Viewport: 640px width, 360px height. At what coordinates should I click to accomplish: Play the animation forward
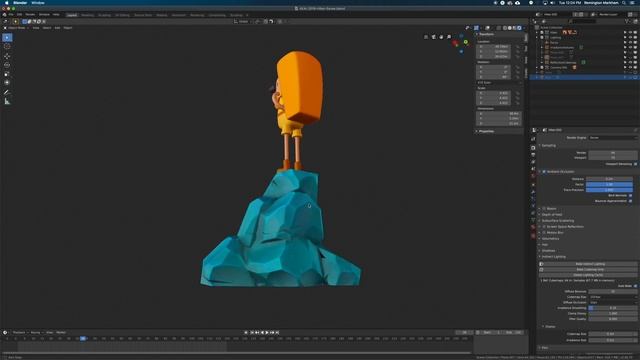coord(267,333)
